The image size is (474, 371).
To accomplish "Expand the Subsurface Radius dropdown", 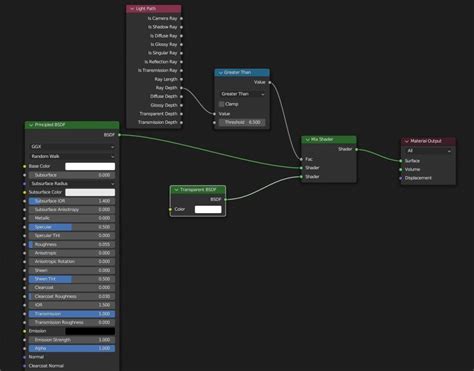I will 72,184.
